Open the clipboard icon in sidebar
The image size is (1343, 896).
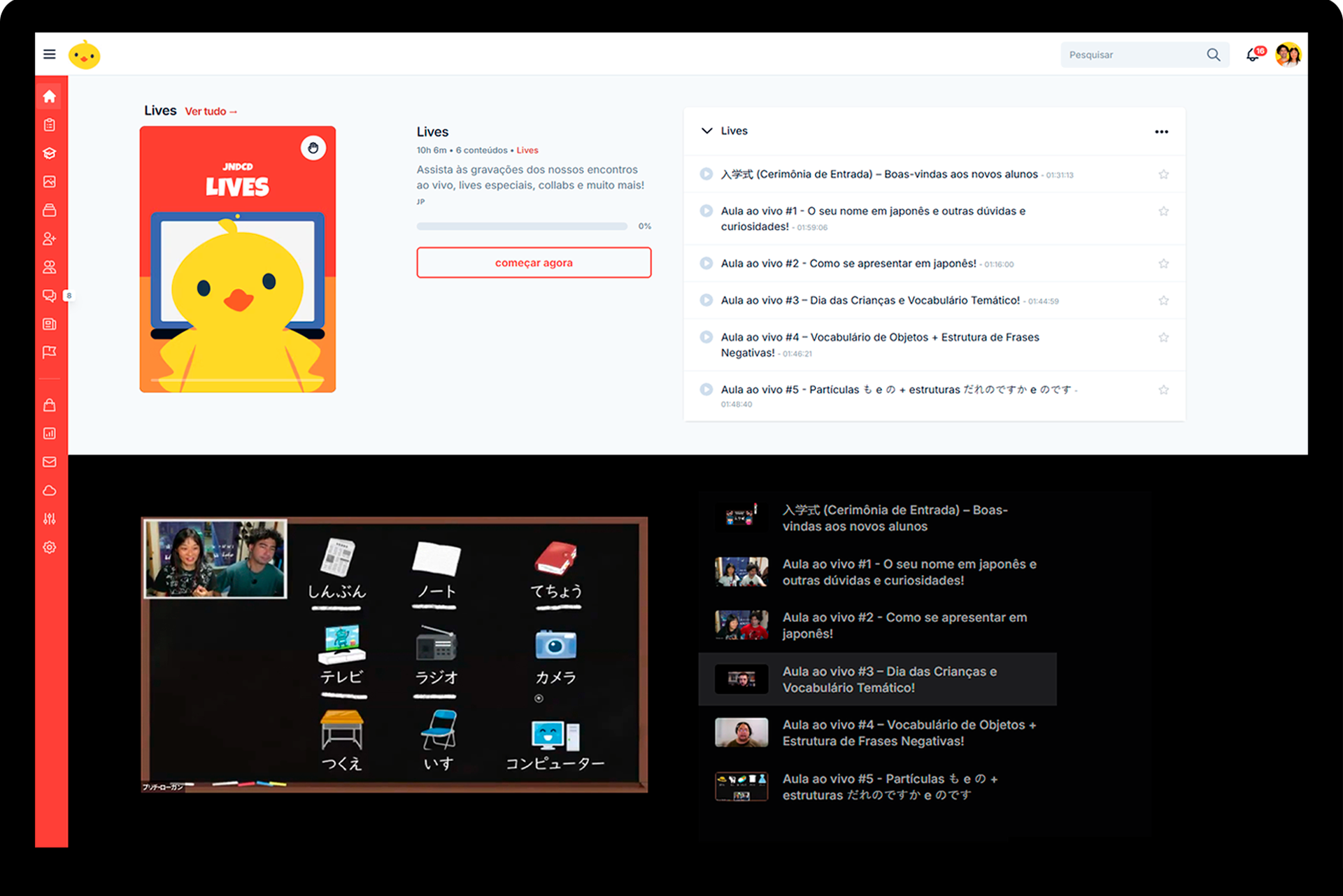(50, 125)
